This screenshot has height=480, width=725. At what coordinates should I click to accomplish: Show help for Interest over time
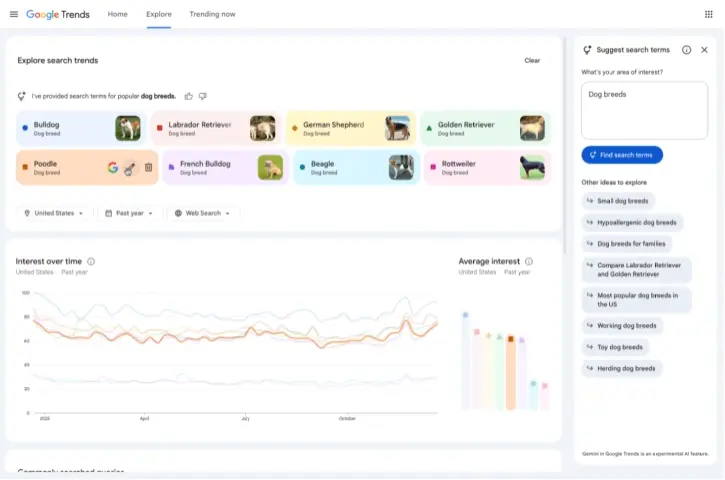[91, 261]
